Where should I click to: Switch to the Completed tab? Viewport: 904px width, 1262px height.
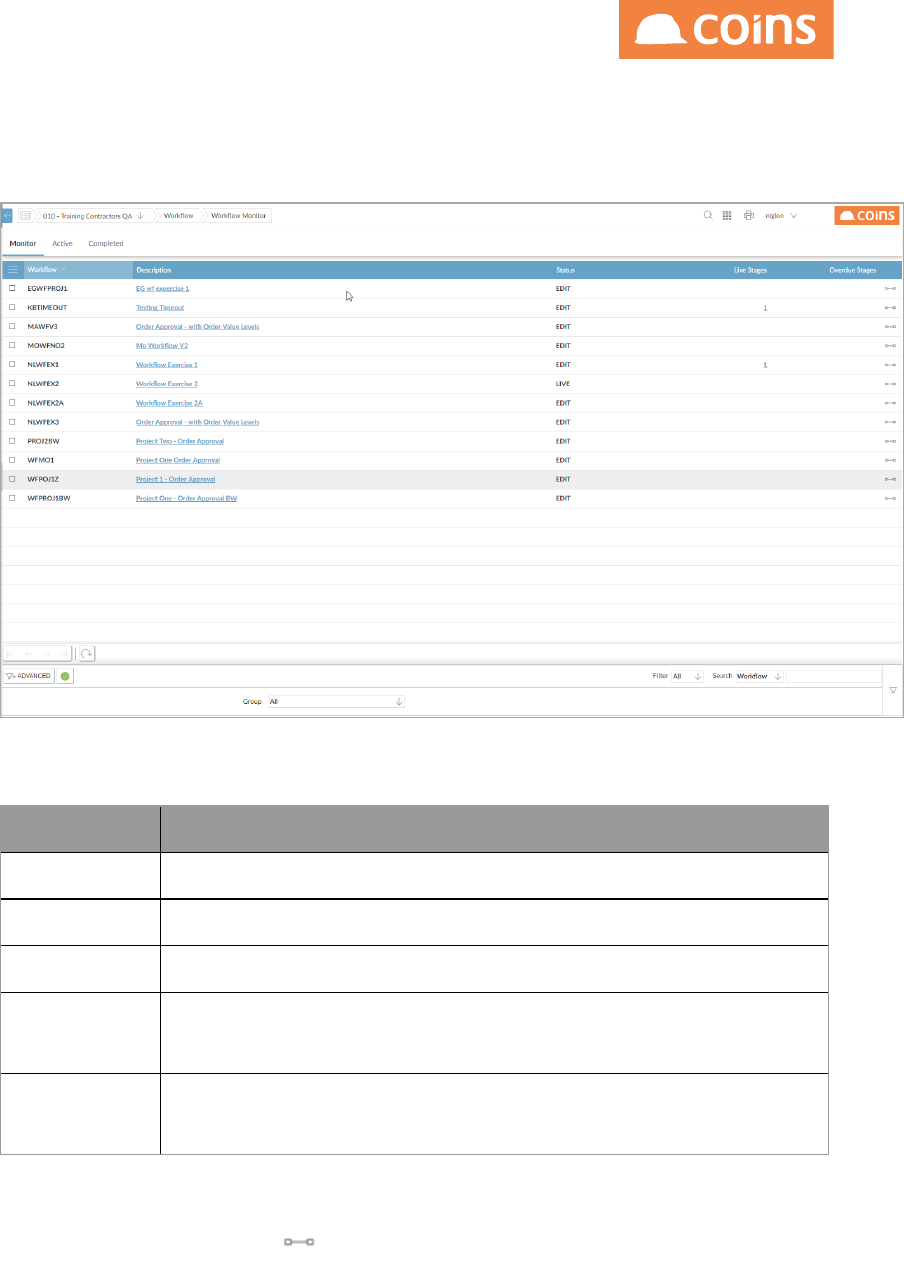(105, 243)
